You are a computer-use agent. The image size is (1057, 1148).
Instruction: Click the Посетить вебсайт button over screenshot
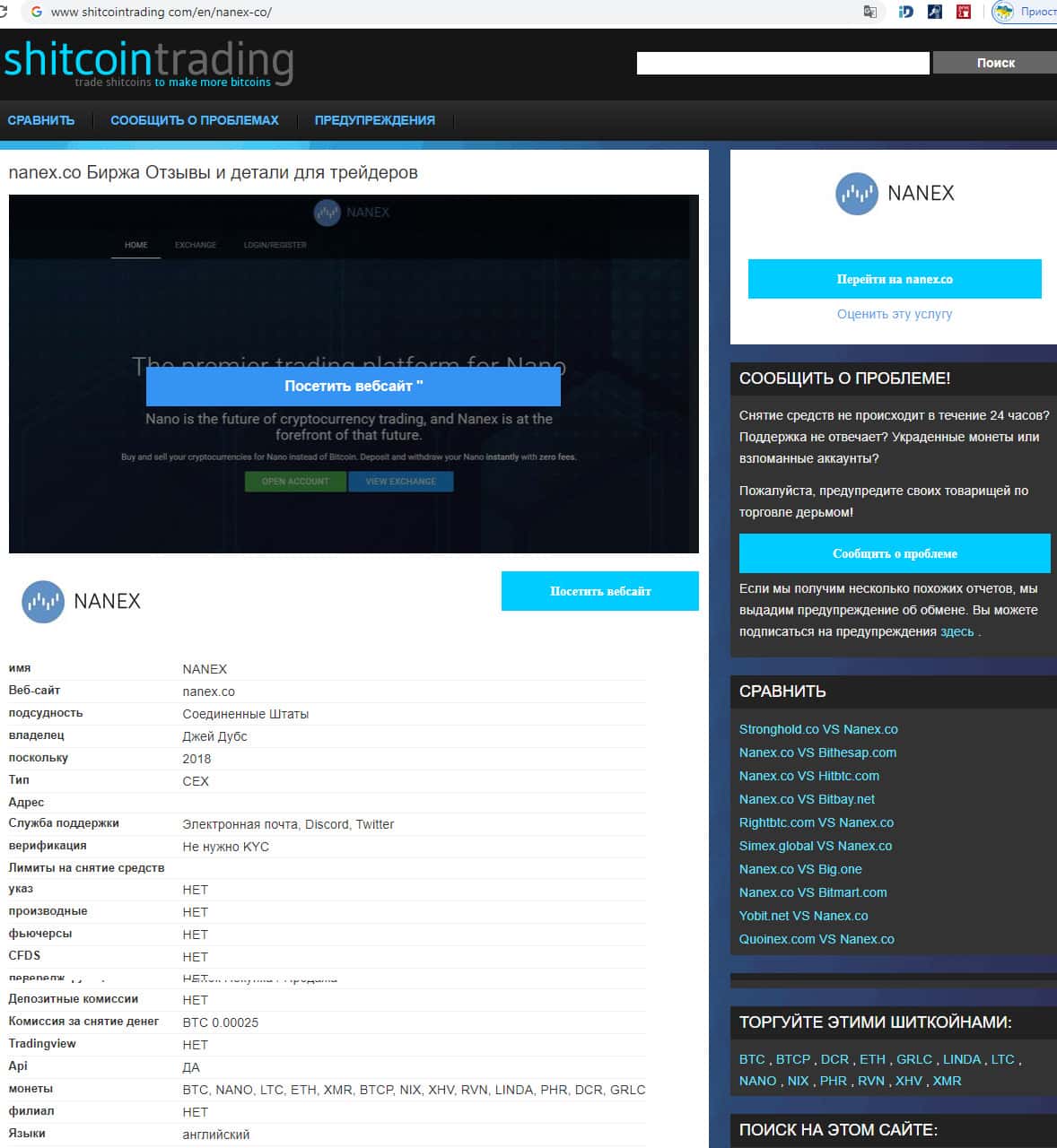354,386
